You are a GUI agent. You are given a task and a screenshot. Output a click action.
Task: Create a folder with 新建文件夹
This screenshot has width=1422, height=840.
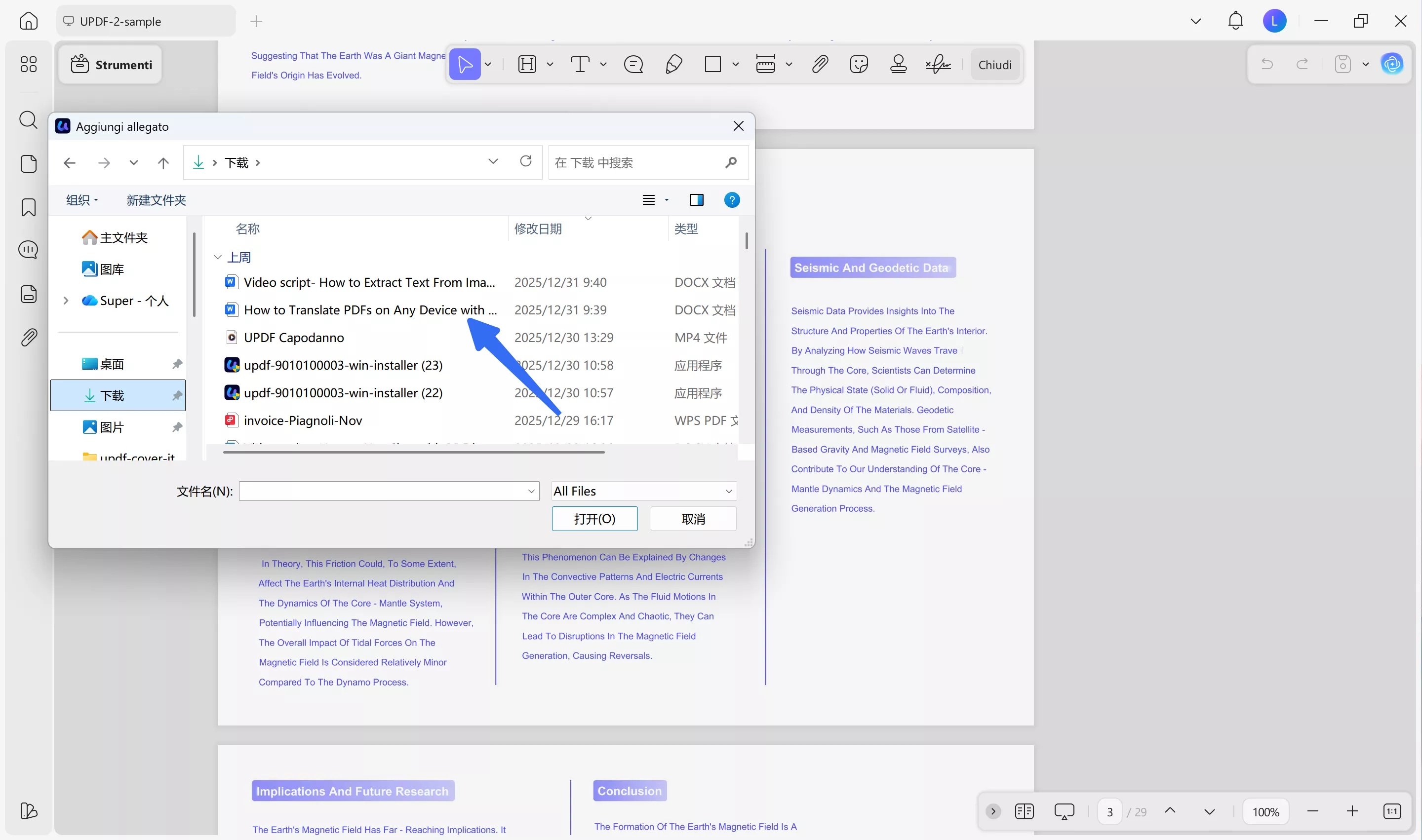tap(157, 200)
